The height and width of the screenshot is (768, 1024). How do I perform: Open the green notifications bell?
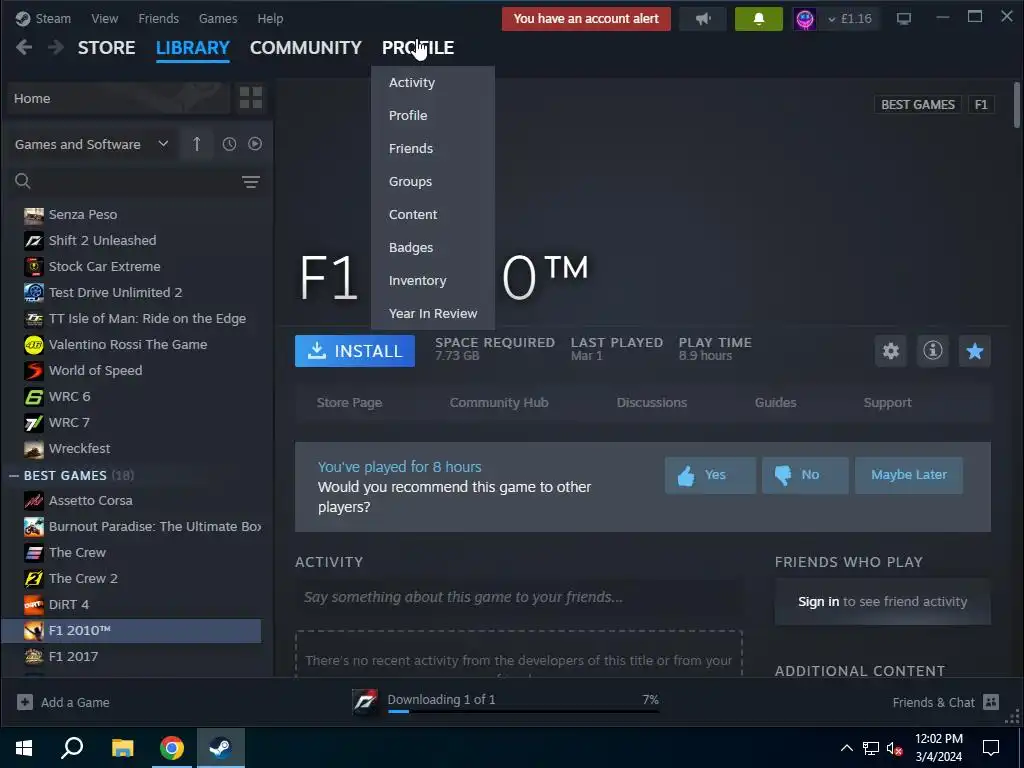[758, 19]
